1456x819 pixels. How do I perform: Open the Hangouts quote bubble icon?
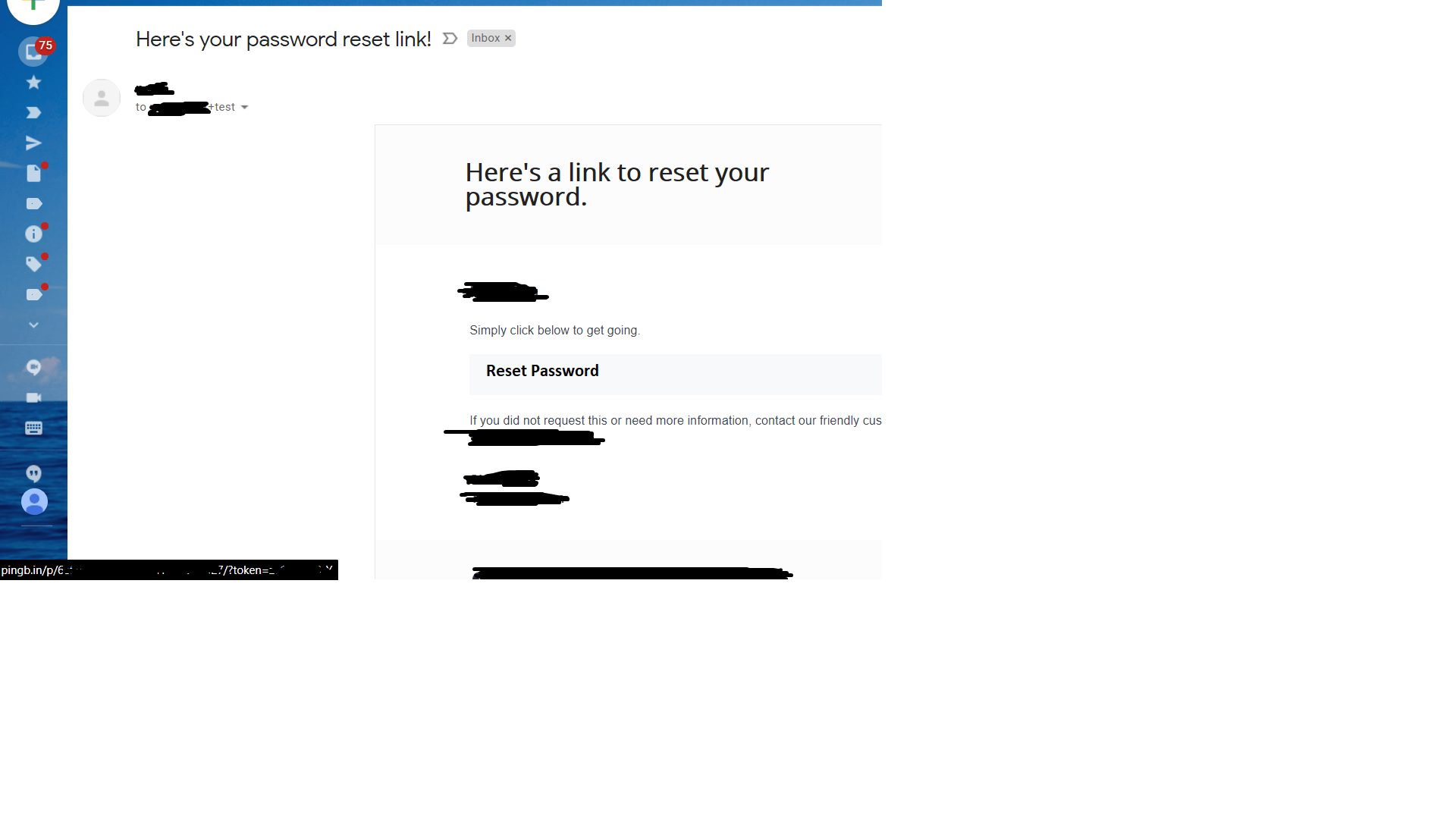point(33,474)
